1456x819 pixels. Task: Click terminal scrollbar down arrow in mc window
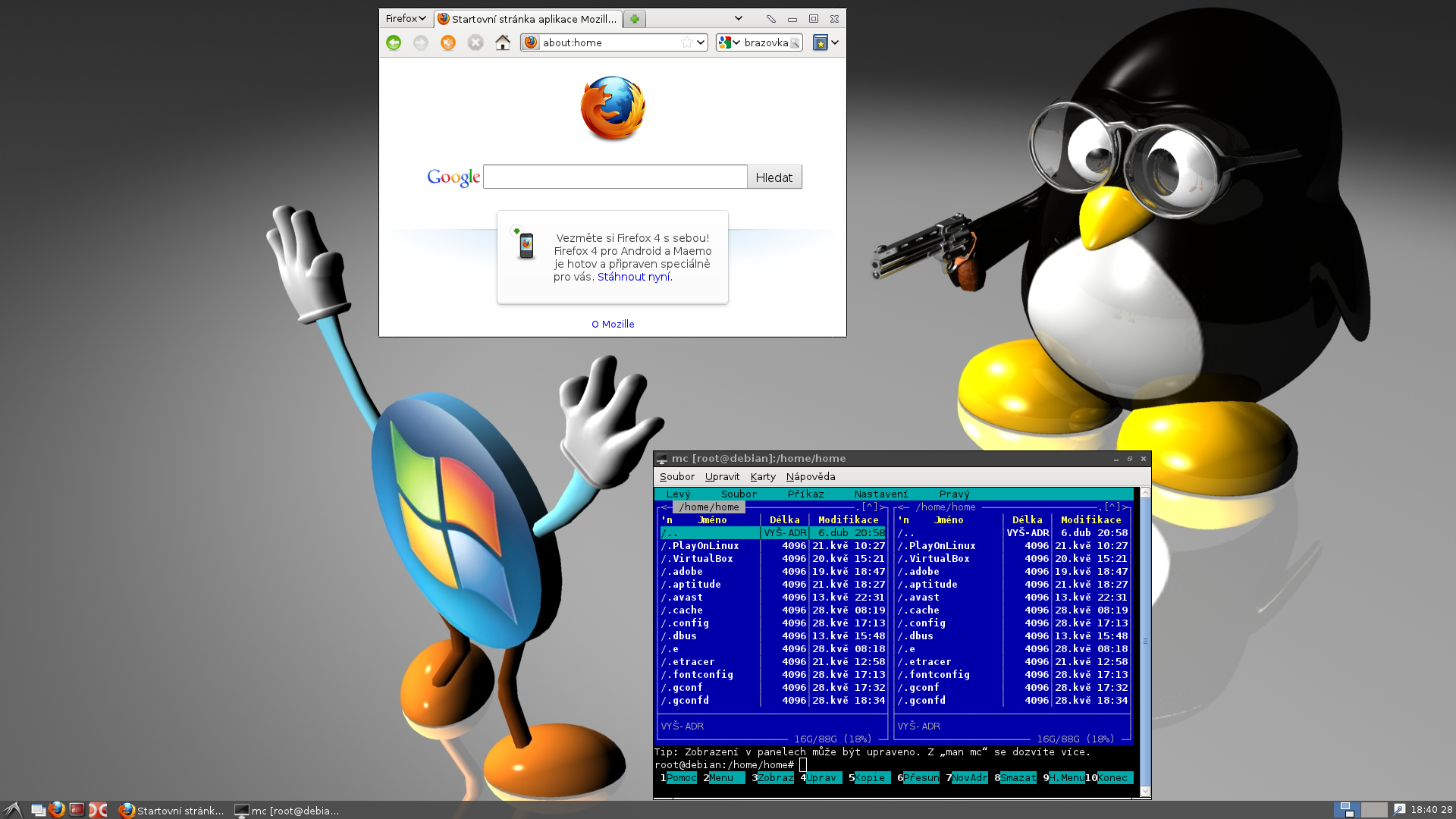pos(1145,791)
